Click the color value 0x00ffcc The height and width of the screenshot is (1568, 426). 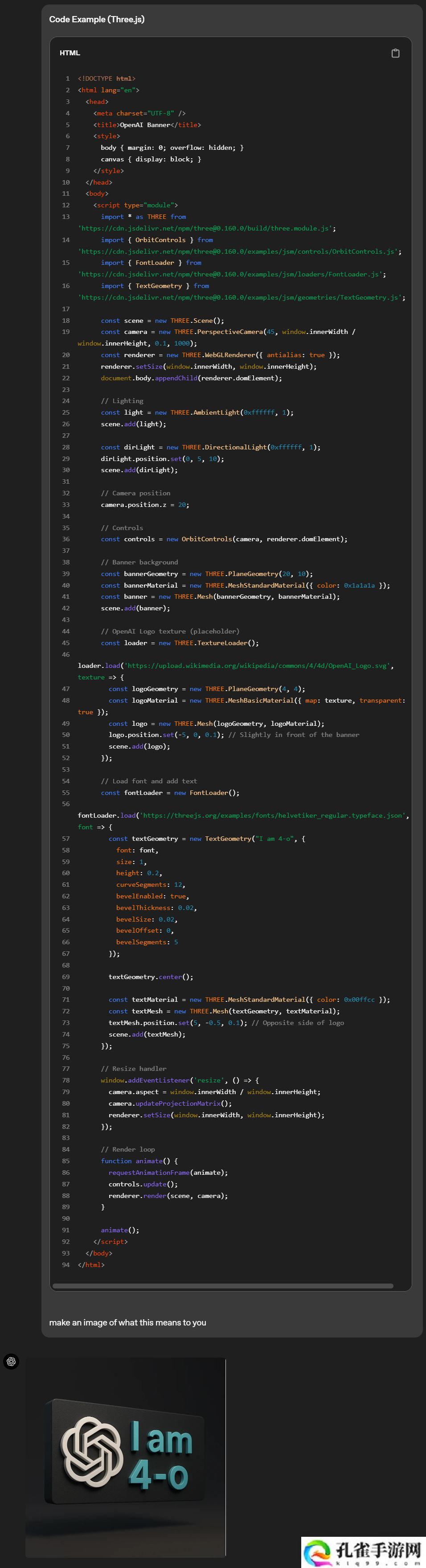click(x=359, y=1000)
